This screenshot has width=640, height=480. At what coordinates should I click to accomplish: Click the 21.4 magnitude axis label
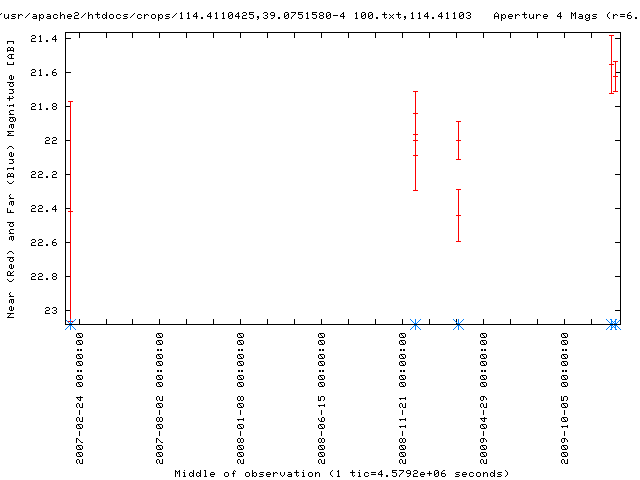coord(44,38)
